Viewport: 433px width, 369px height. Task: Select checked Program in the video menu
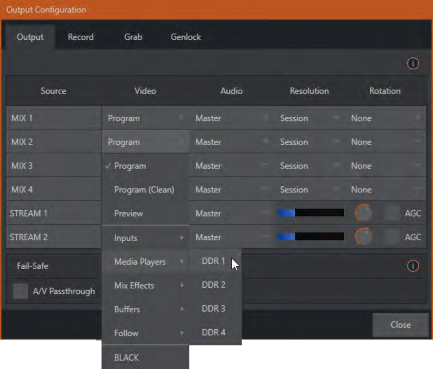click(x=145, y=166)
